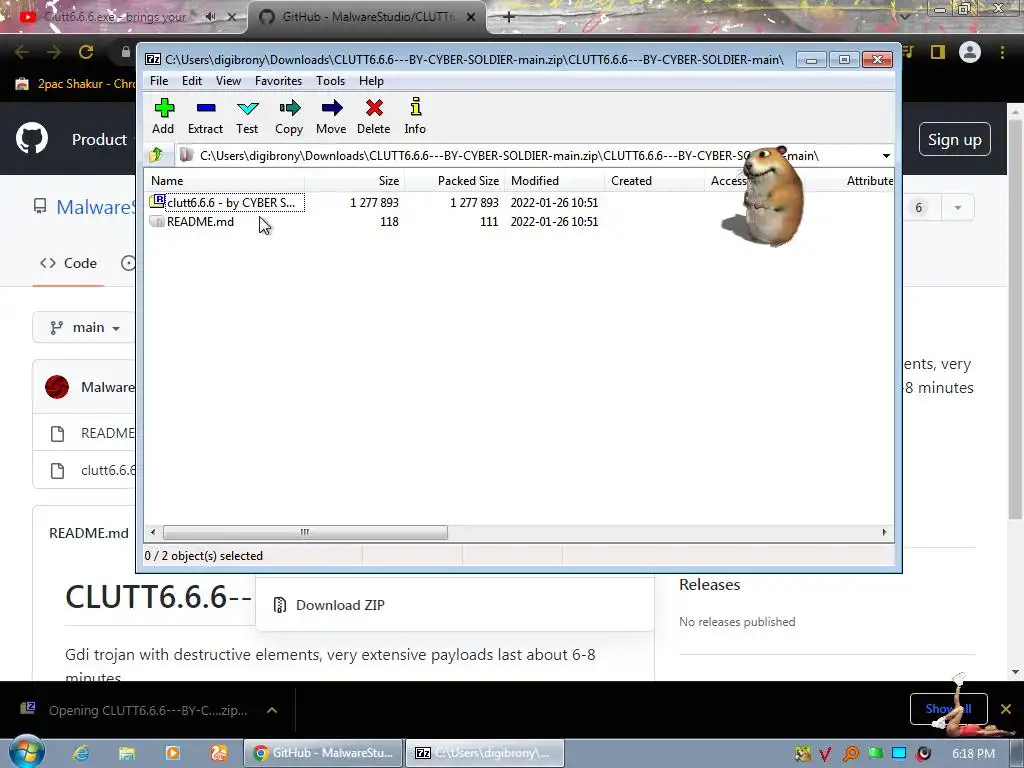1024x768 pixels.
Task: Switch to the Code tab on GitHub
Action: click(68, 263)
